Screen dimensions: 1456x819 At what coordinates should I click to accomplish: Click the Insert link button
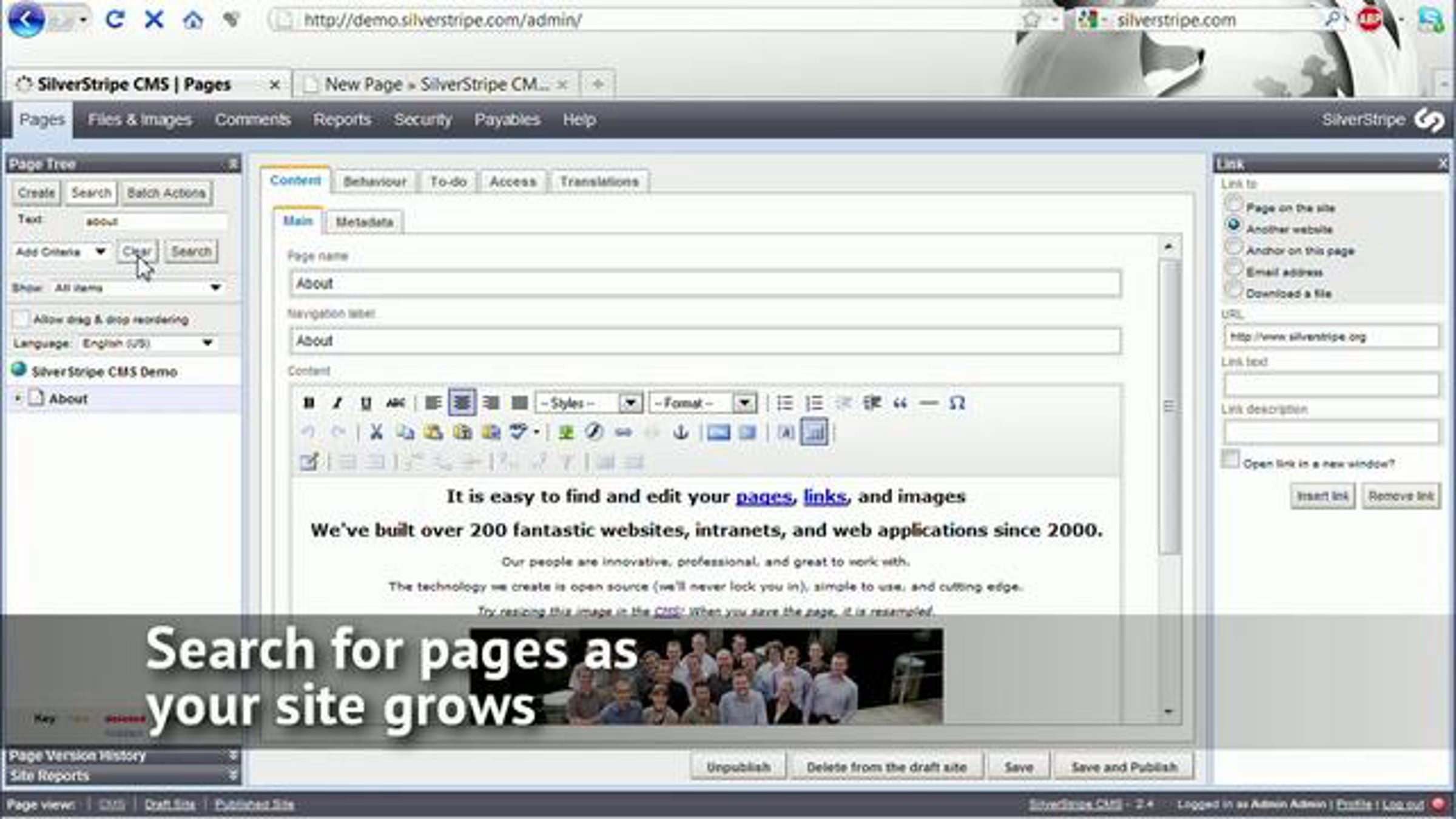1323,496
